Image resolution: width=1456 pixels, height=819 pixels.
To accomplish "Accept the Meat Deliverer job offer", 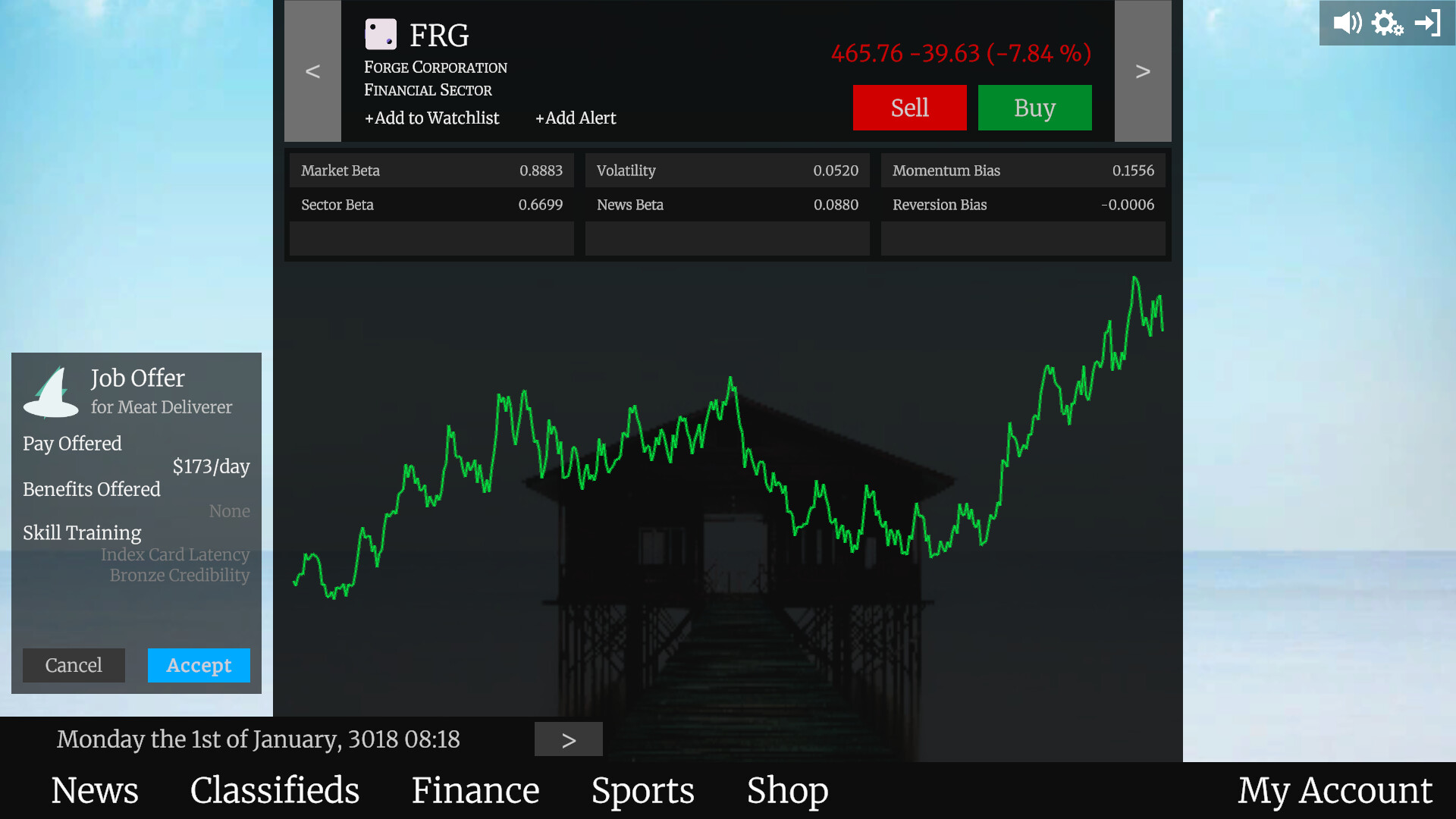I will [x=198, y=665].
